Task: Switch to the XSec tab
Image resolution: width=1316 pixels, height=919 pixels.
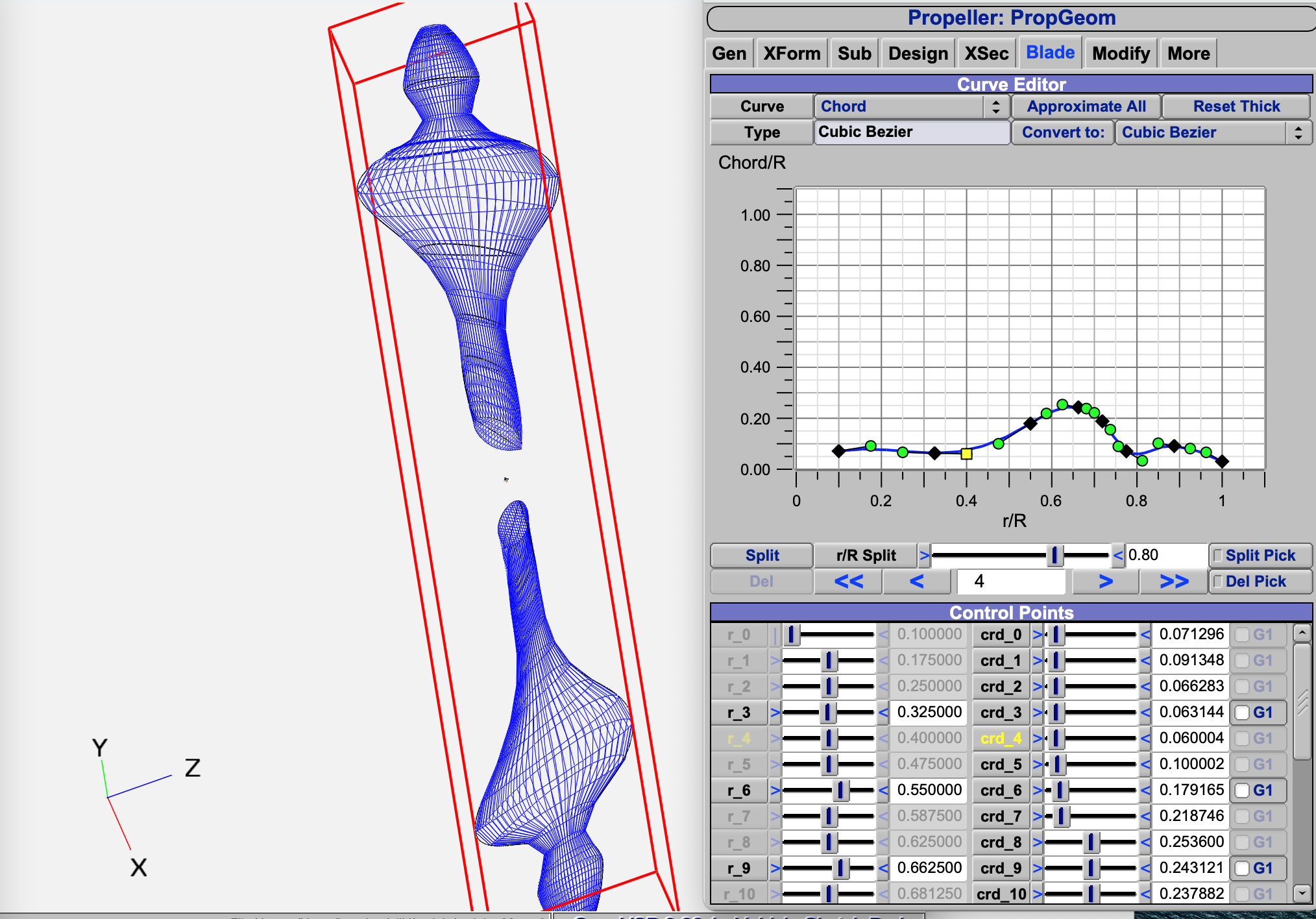Action: click(986, 53)
